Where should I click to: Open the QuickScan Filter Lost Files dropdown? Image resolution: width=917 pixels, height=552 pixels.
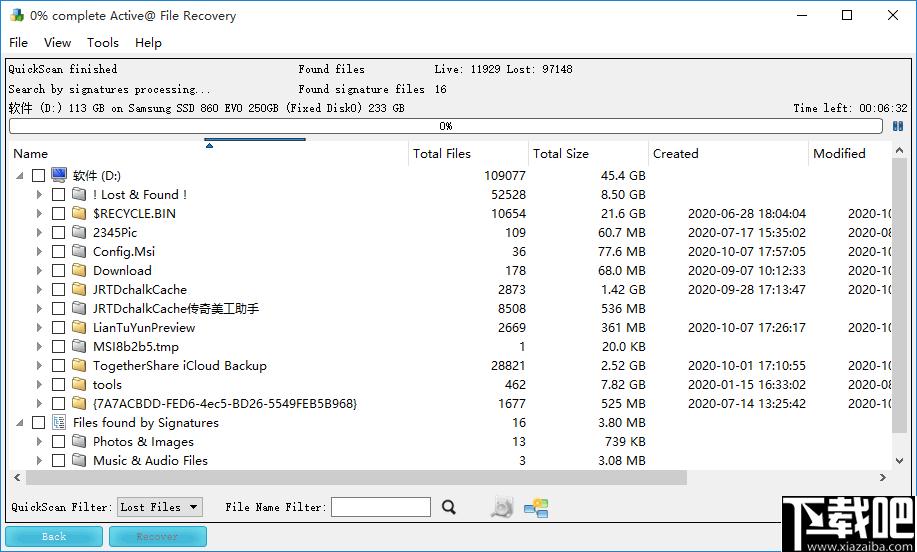(x=160, y=507)
